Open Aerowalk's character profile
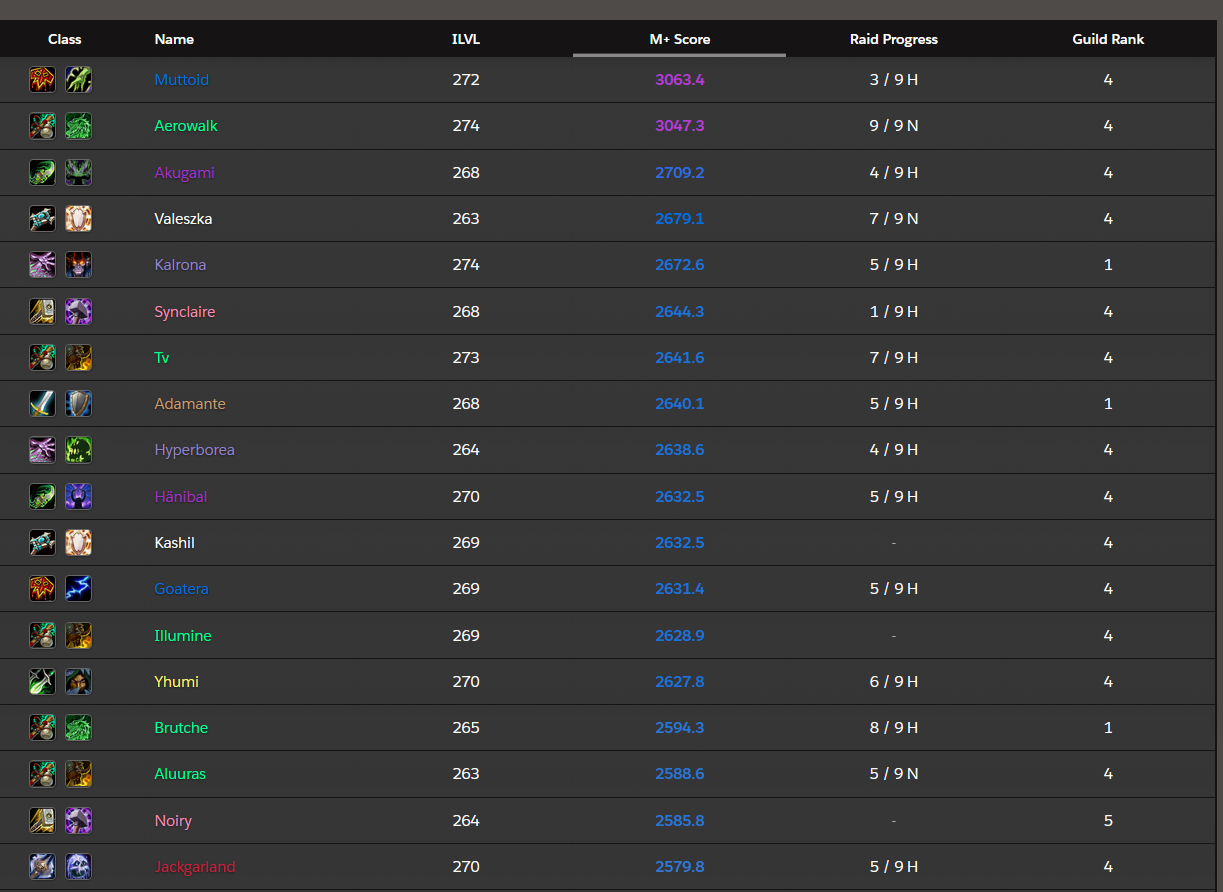The height and width of the screenshot is (892, 1223). (186, 126)
